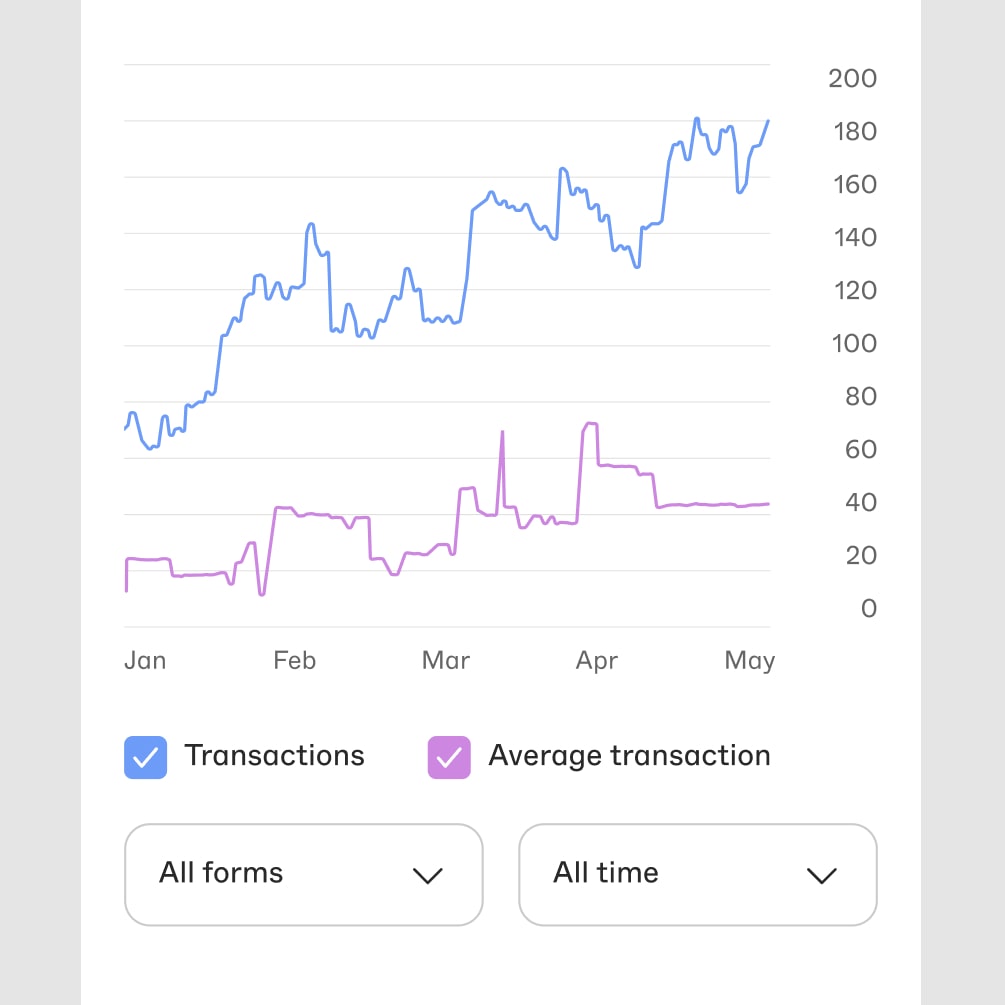Click the May label on the x-axis
Image resolution: width=1005 pixels, height=1005 pixels.
pos(749,661)
